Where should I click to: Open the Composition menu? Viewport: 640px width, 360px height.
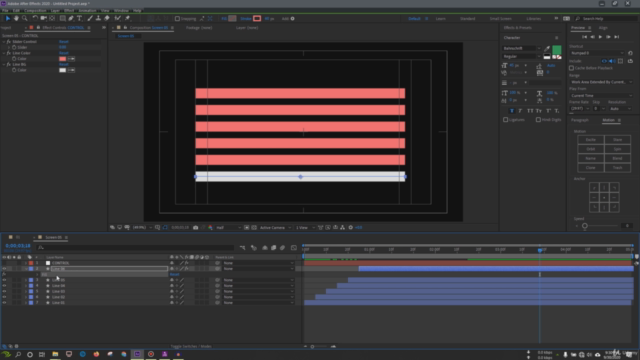click(35, 11)
